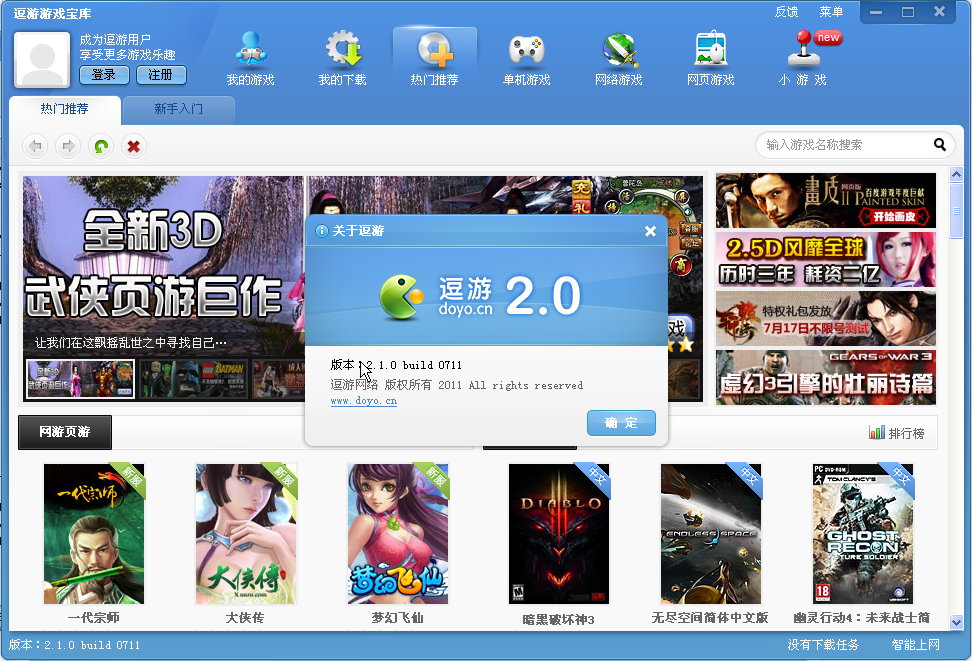Screen dimensions: 972x661
Task: Click 无尽空间简体中文版 title text
Action: tap(710, 618)
